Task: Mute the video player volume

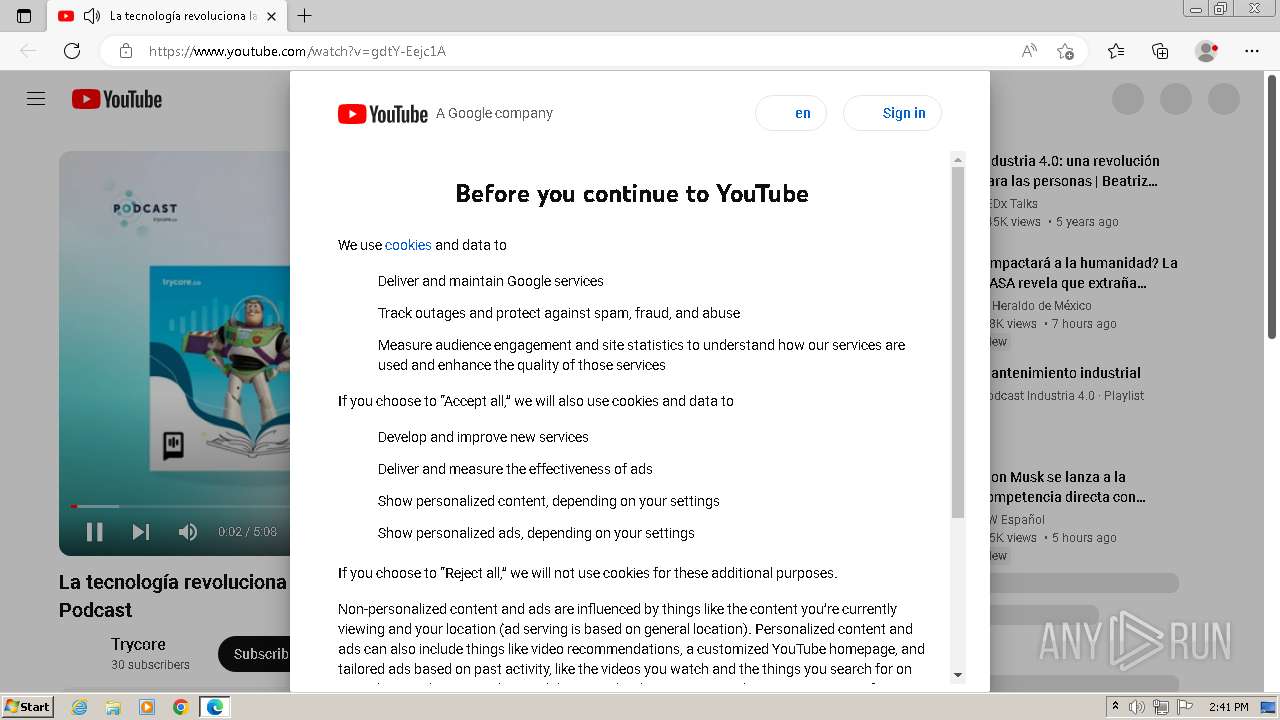Action: 187,532
